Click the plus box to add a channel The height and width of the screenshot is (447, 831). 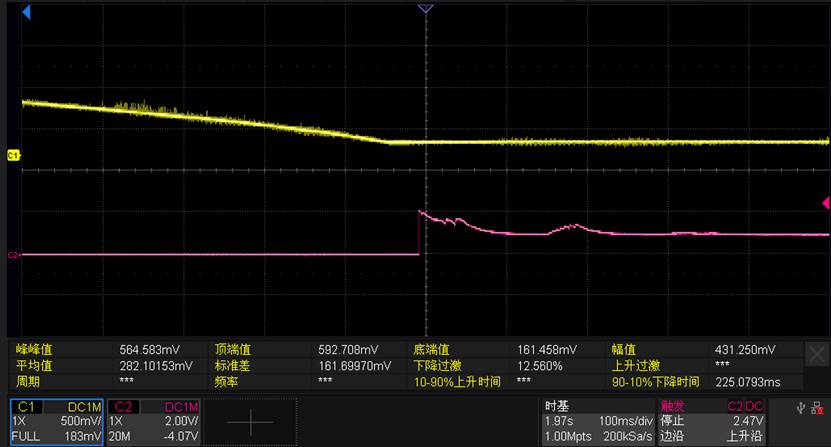tap(251, 422)
